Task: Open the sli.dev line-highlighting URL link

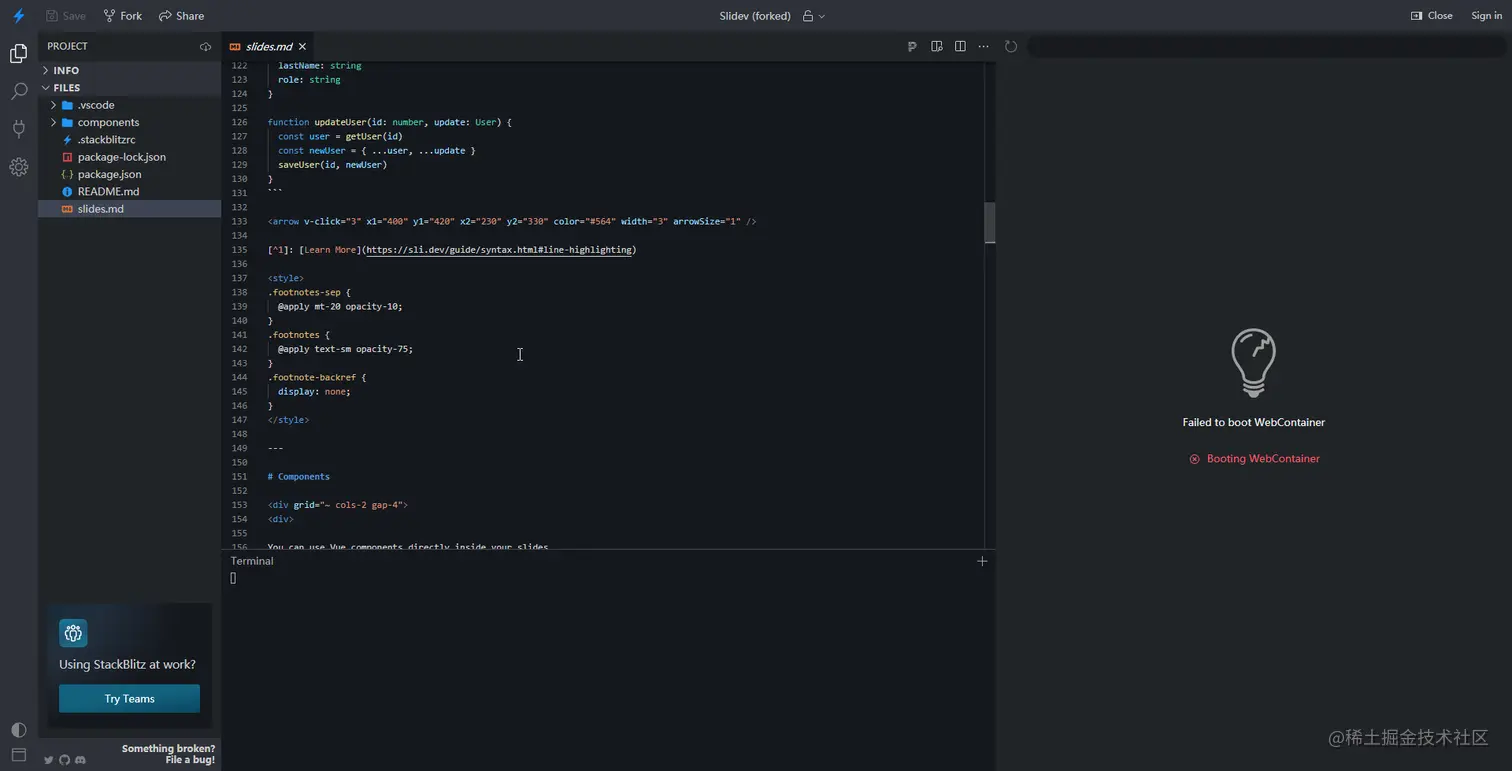Action: (x=499, y=250)
